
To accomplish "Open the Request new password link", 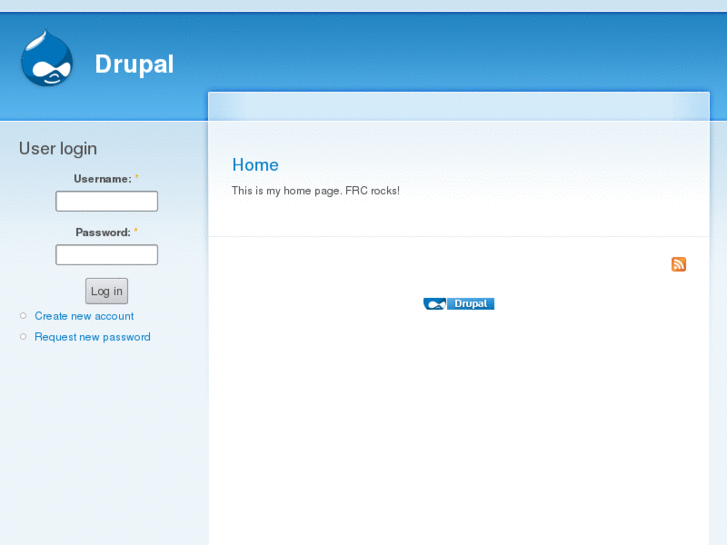I will (92, 337).
